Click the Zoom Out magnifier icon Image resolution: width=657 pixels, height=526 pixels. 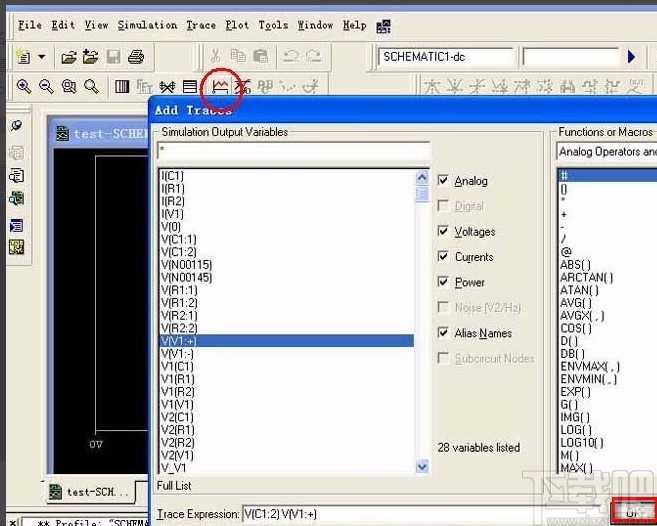point(46,87)
